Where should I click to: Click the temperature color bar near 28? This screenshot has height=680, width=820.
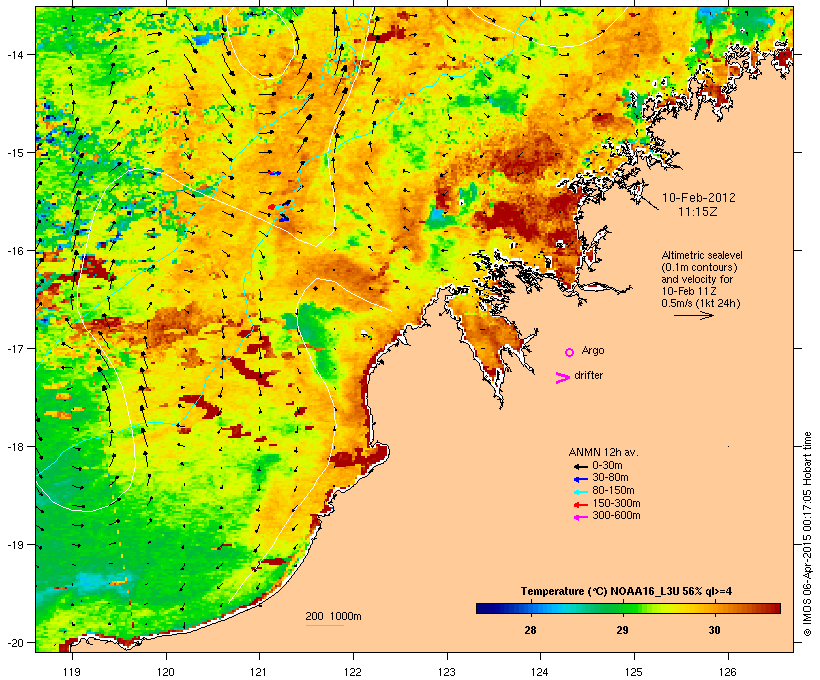(x=530, y=608)
